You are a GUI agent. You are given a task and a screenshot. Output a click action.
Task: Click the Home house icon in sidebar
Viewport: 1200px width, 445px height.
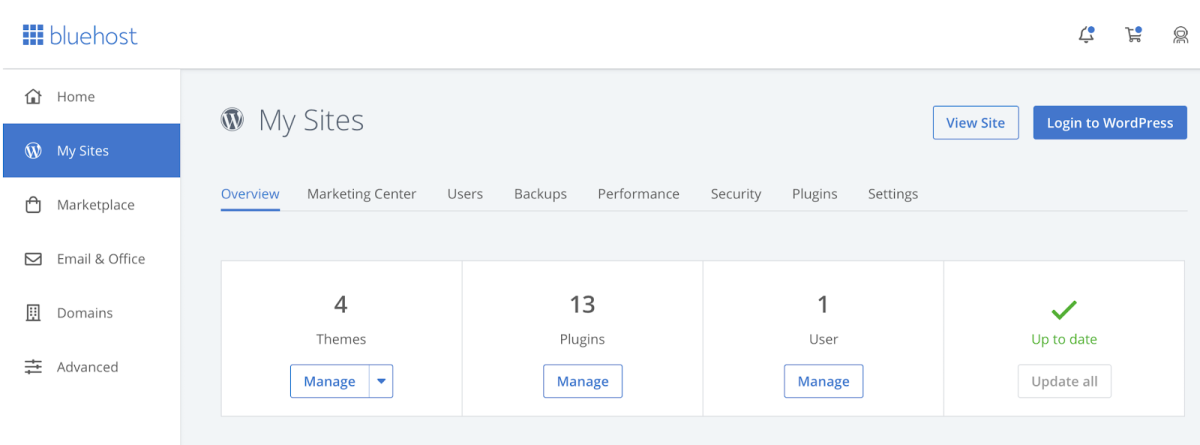[33, 97]
